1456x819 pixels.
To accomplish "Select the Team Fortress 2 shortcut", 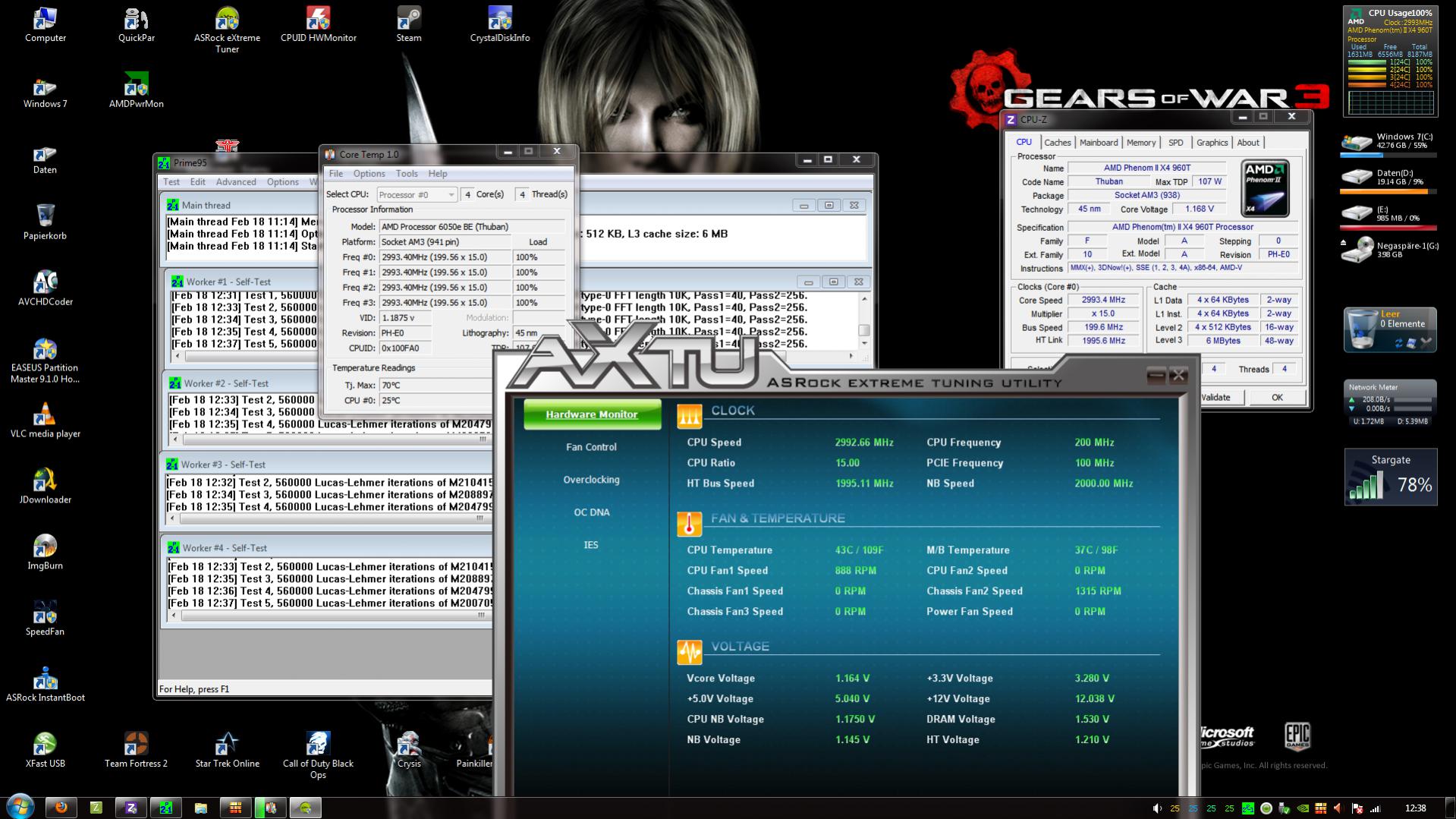I will (x=136, y=751).
